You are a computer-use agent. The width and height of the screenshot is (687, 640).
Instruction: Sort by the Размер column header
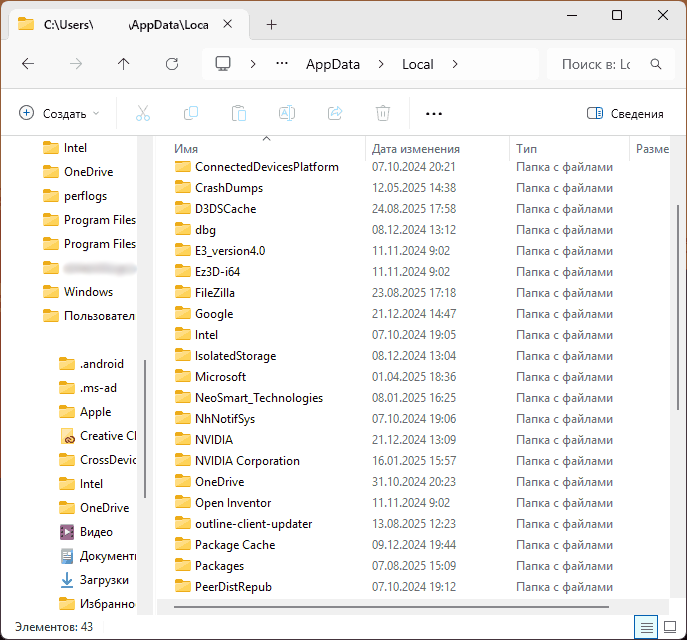(x=652, y=149)
